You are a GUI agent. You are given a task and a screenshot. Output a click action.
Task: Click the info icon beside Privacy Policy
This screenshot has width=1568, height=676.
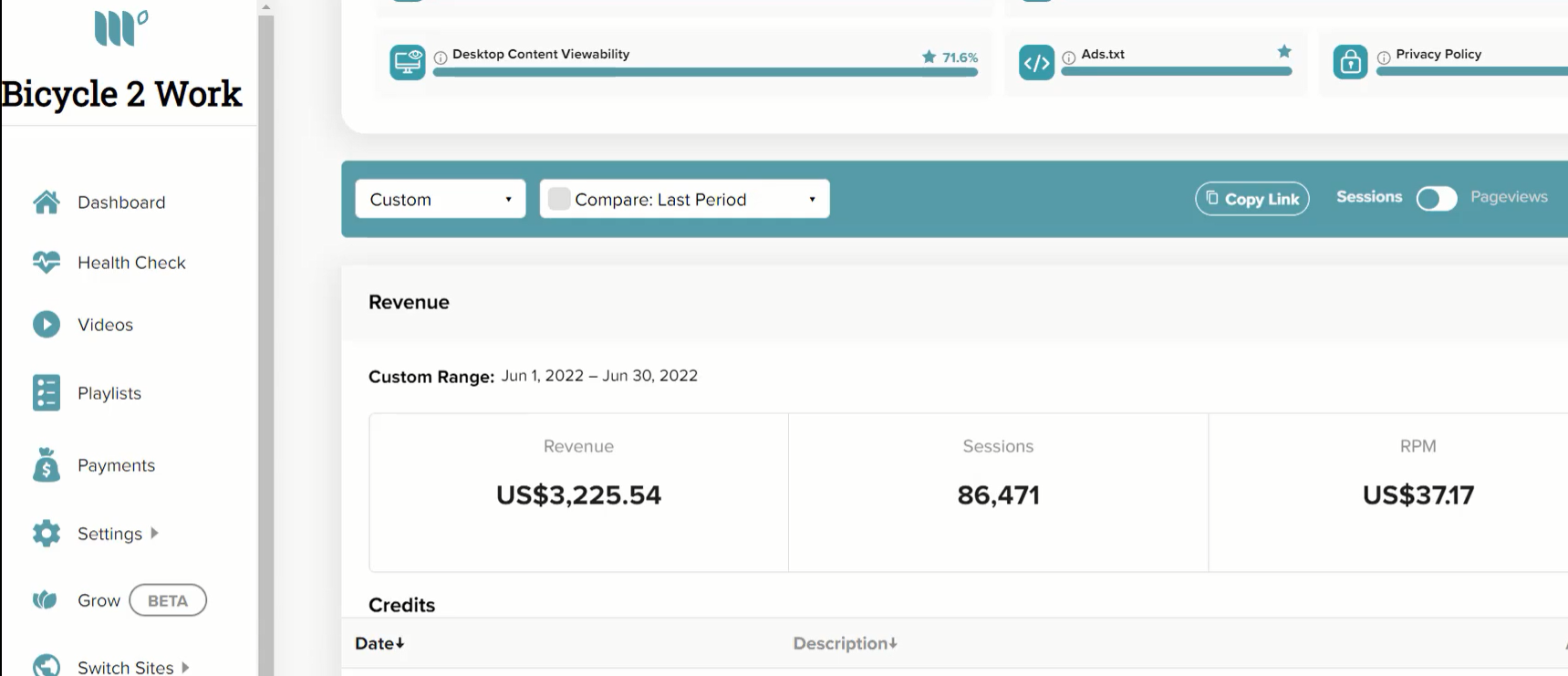point(1384,57)
